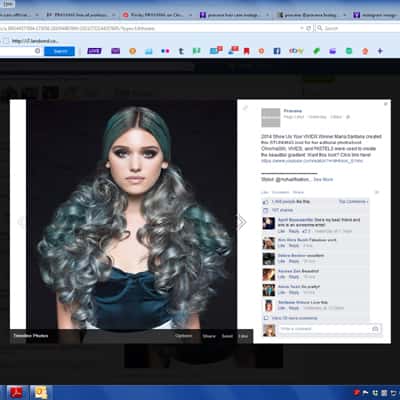The image size is (400, 400).
Task: Click the light blue picture icon in the toolbar
Action: pyautogui.click(x=149, y=51)
